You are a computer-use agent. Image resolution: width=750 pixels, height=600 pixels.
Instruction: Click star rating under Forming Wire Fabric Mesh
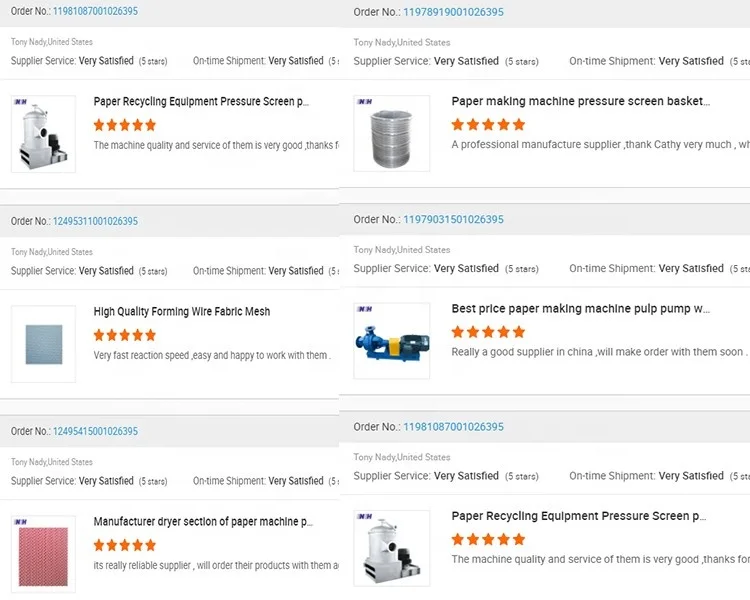125,335
